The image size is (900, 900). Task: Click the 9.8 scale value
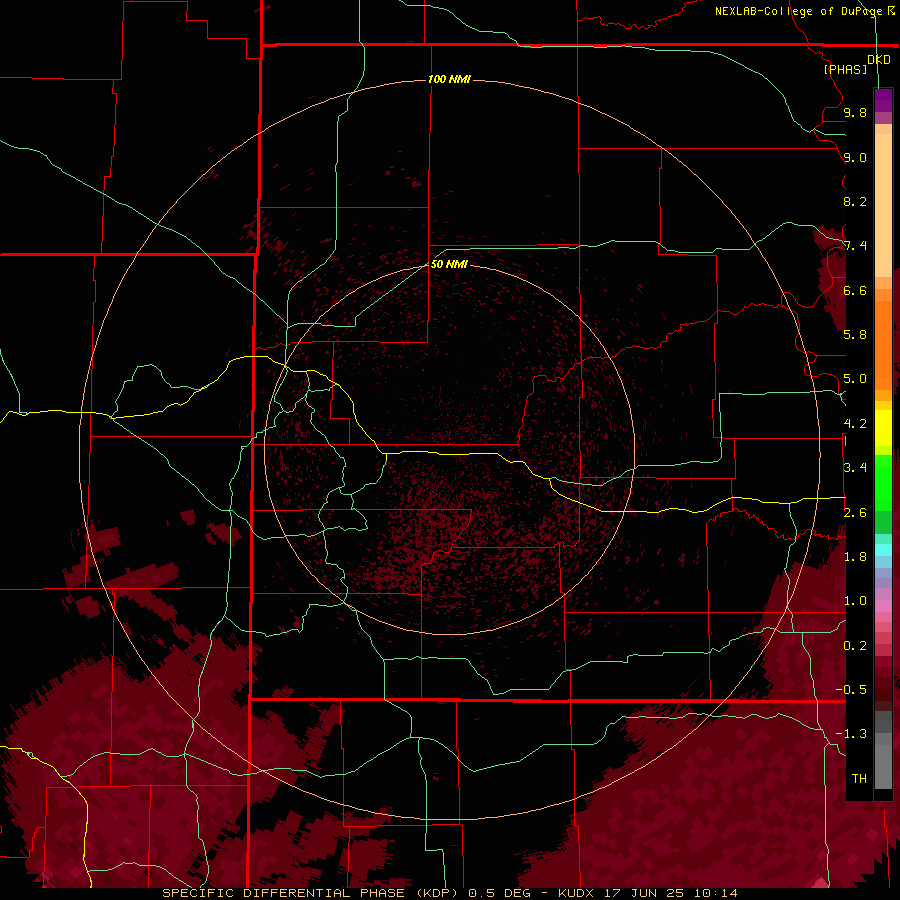click(855, 112)
